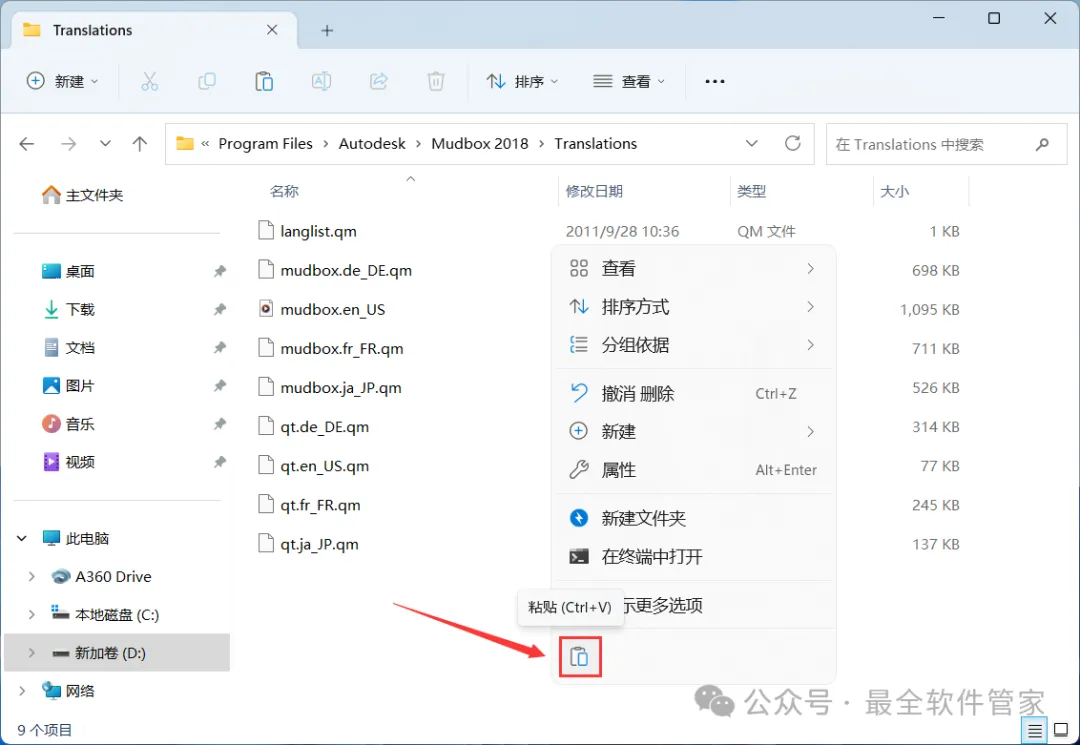This screenshot has height=745, width=1080.
Task: Sort by 名称 column header
Action: click(x=284, y=191)
